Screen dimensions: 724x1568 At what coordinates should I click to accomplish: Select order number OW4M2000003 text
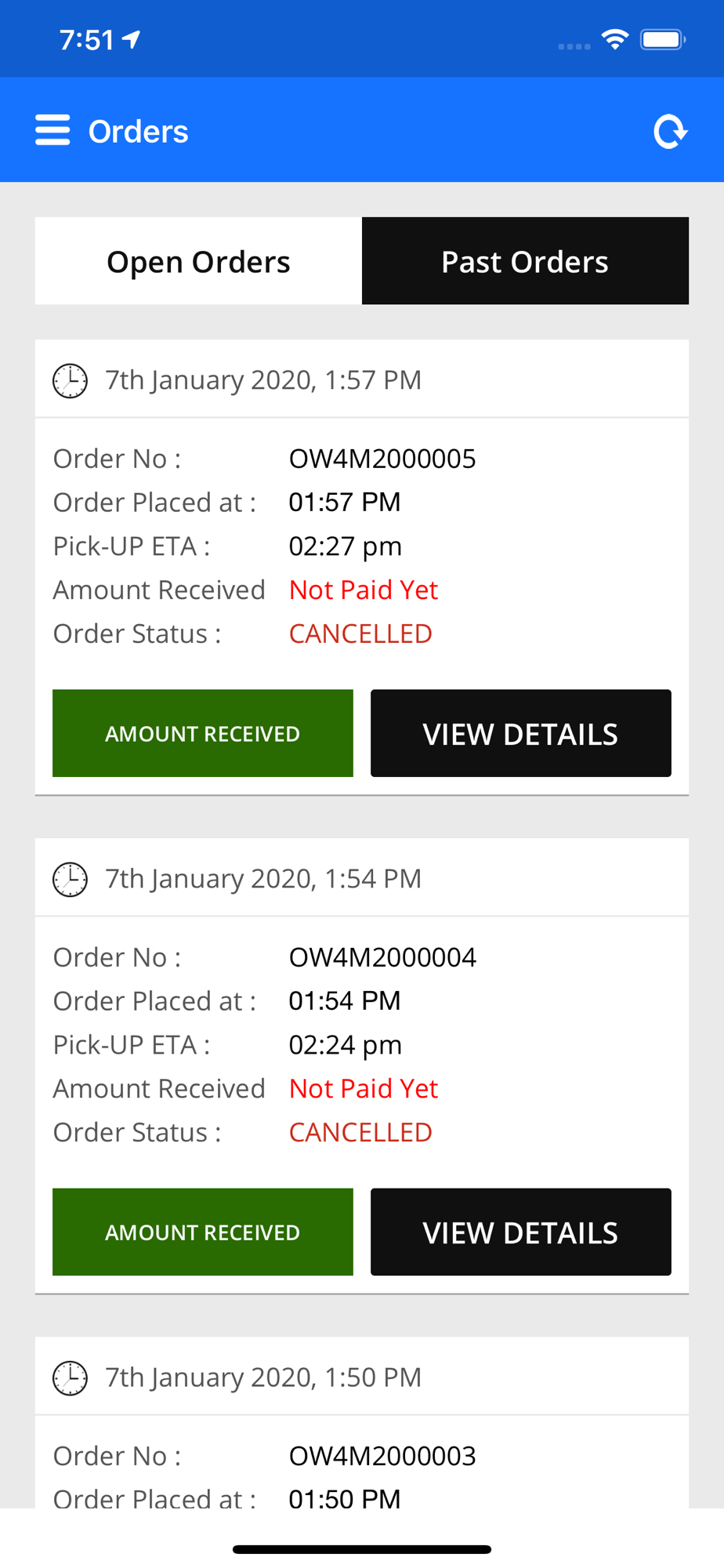click(382, 1456)
